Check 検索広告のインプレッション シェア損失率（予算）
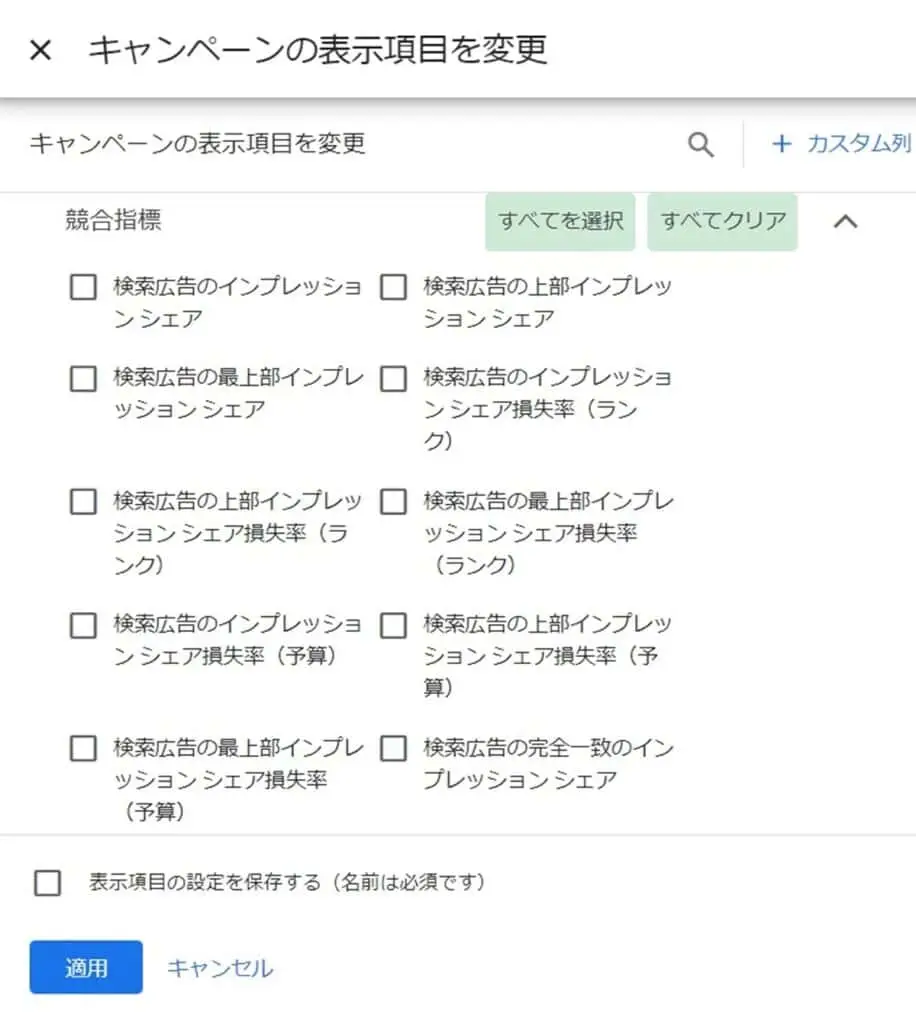 click(83, 624)
